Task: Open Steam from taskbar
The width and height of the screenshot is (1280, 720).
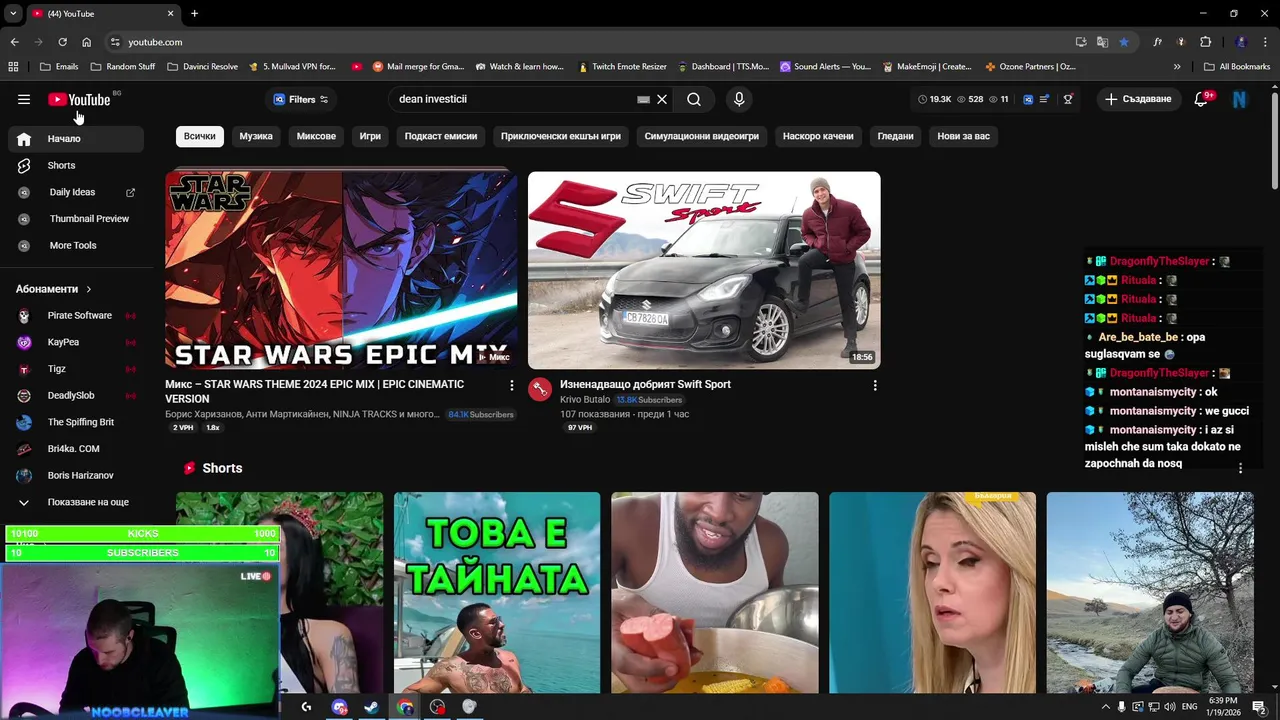Action: pyautogui.click(x=371, y=707)
